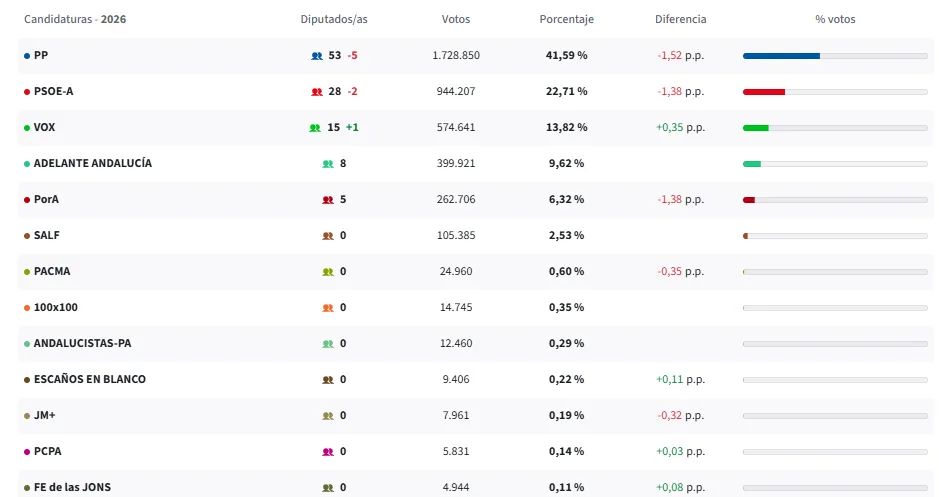Select the PSOE-A party name
This screenshot has width=939, height=497.
coord(53,91)
